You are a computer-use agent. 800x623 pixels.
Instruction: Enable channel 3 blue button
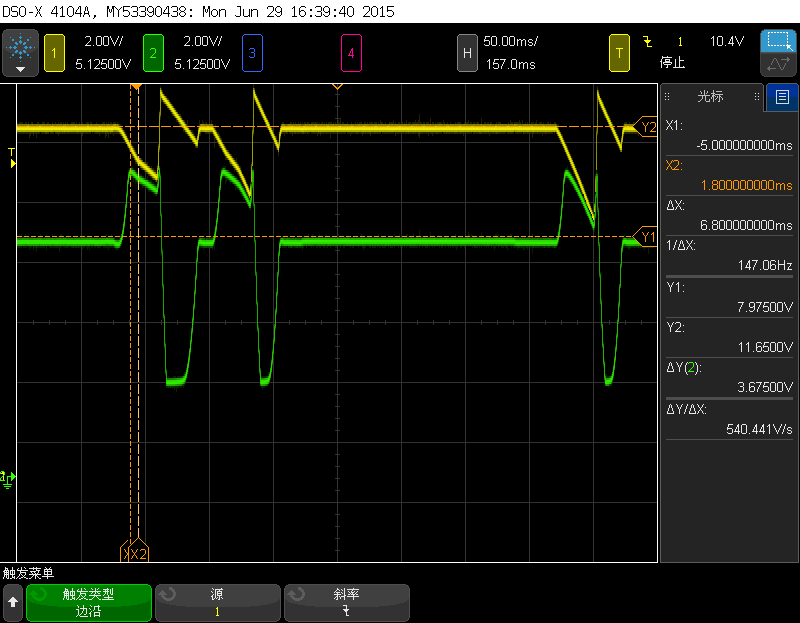coord(252,53)
